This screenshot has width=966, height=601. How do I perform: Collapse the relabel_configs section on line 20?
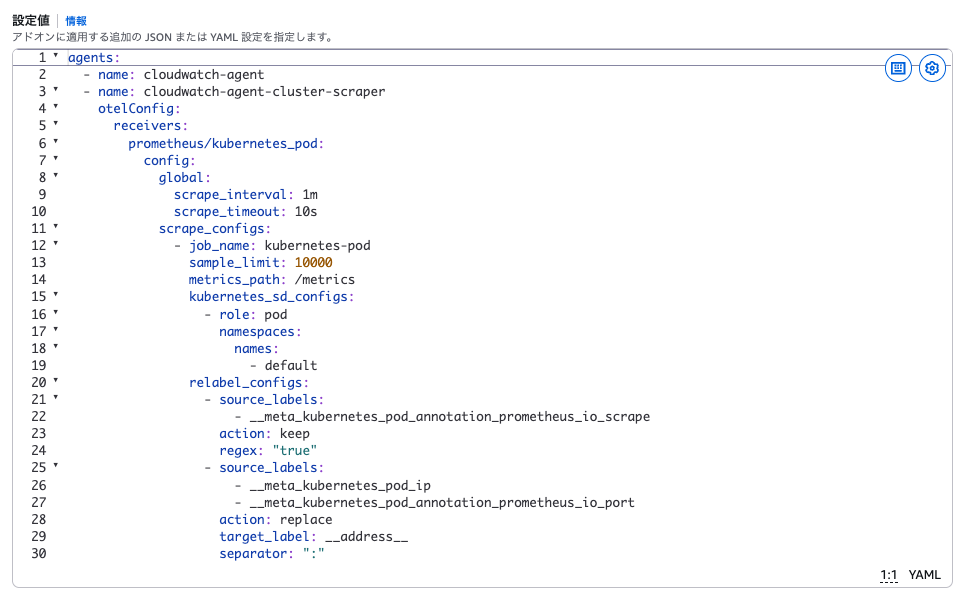click(56, 381)
